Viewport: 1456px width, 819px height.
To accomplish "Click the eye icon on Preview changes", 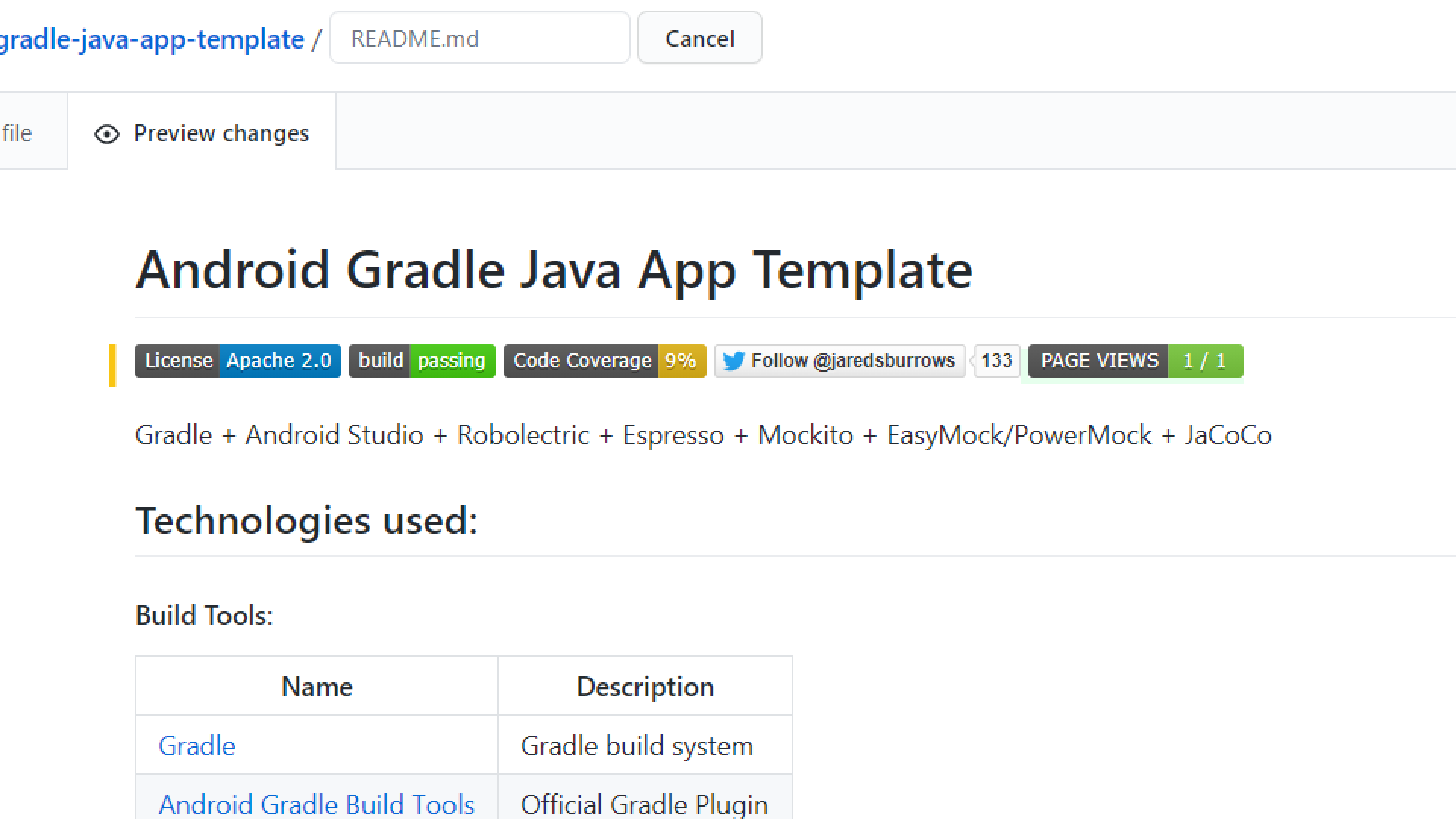I will (x=106, y=134).
